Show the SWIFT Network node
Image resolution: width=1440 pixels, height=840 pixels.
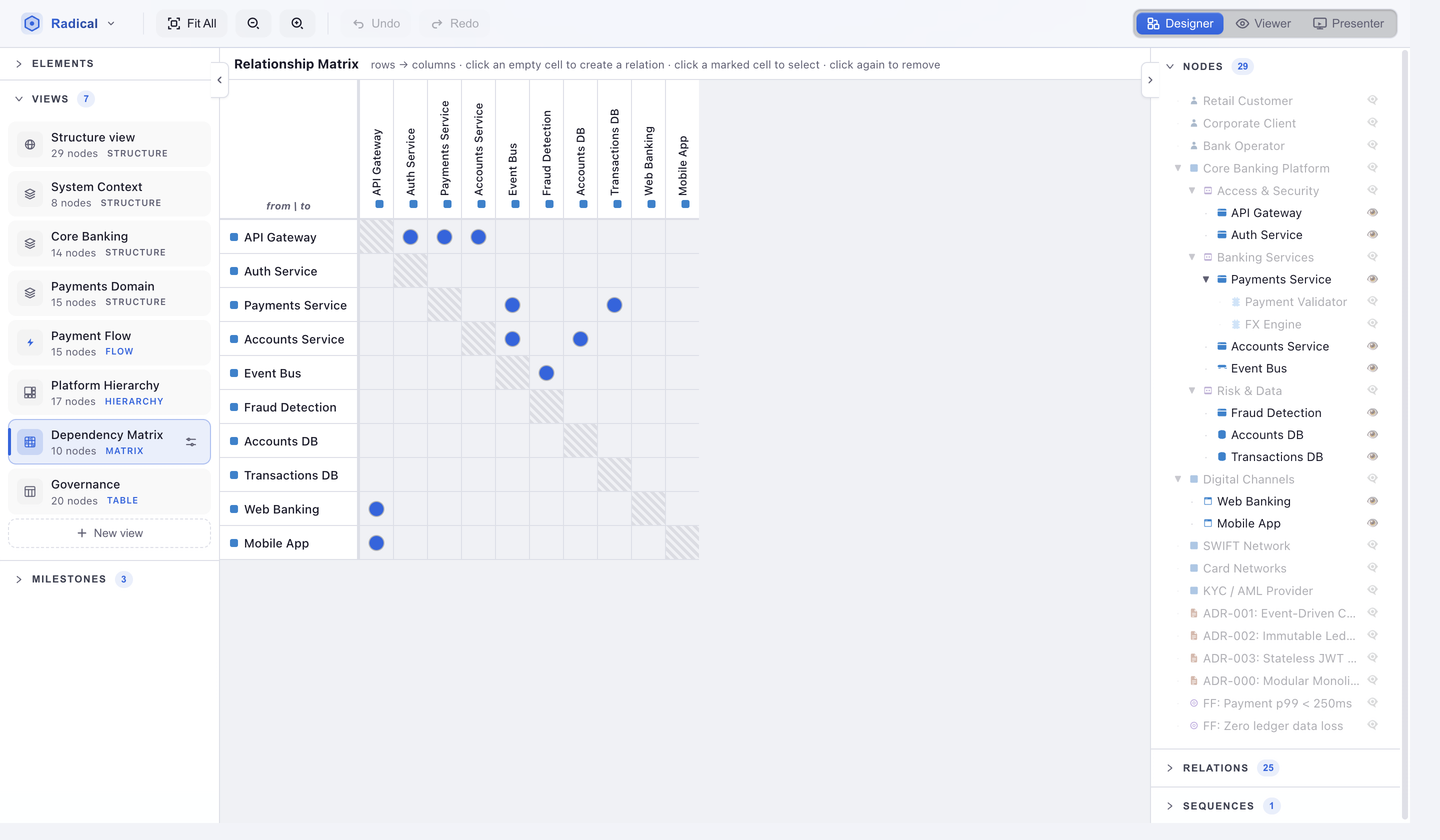point(1372,545)
